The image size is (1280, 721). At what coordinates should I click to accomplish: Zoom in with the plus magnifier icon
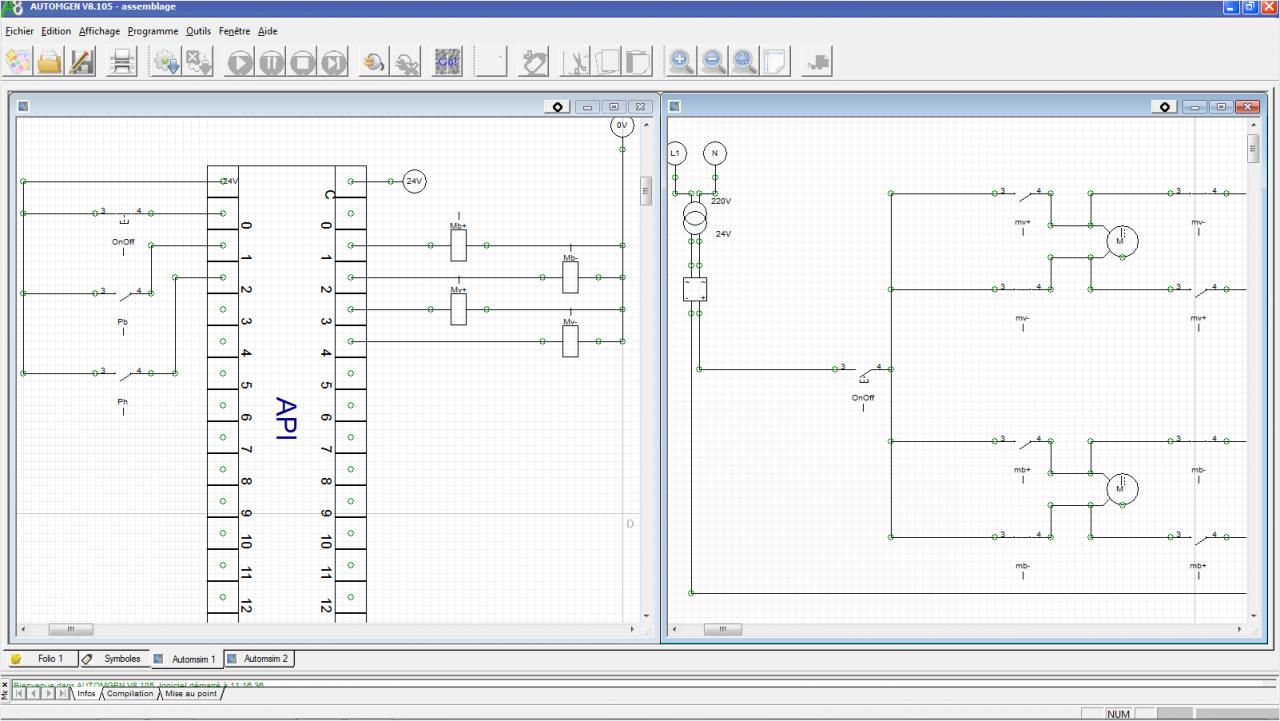point(681,62)
